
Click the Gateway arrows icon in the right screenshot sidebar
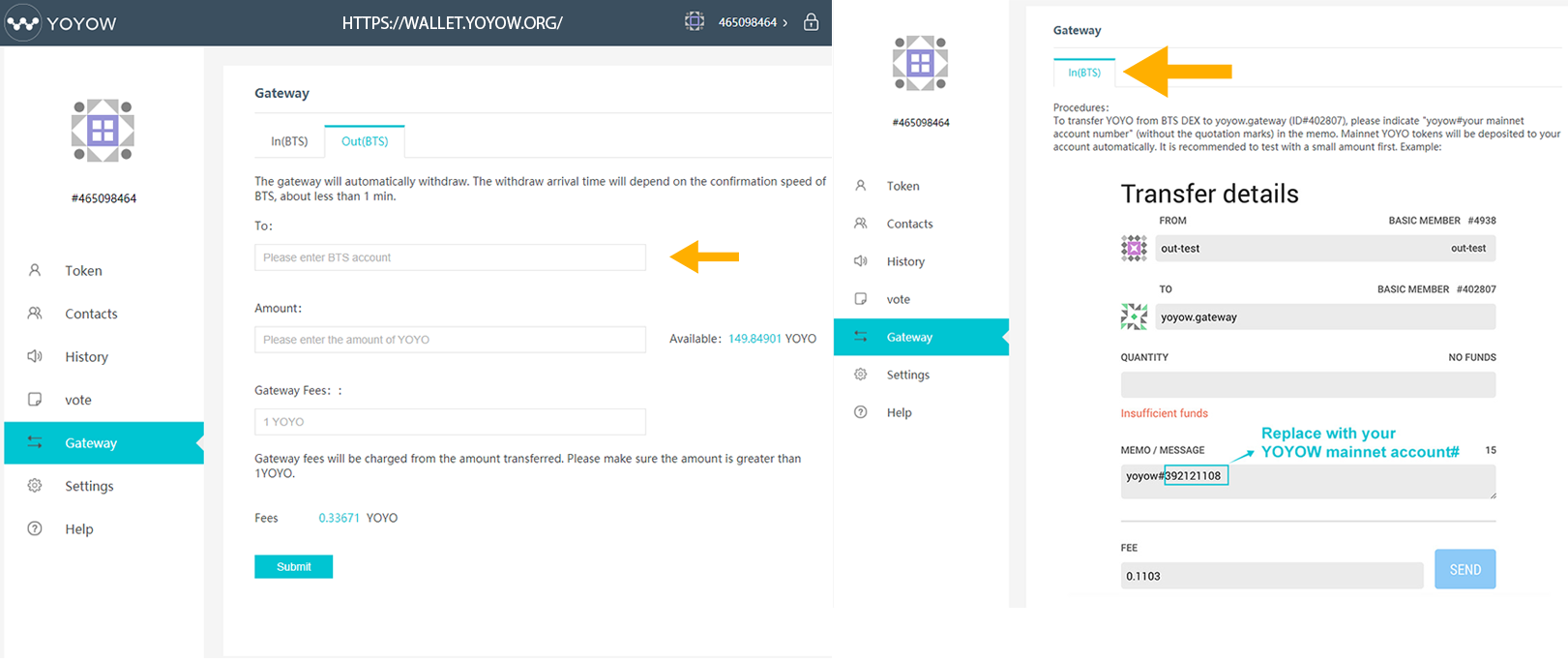click(860, 337)
